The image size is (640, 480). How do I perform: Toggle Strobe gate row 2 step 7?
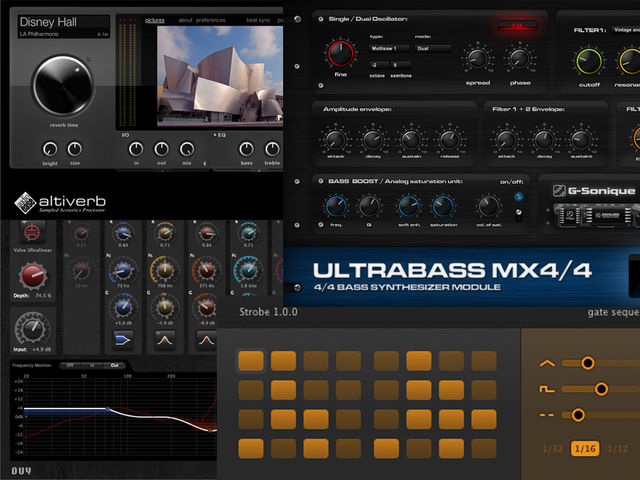(x=451, y=390)
